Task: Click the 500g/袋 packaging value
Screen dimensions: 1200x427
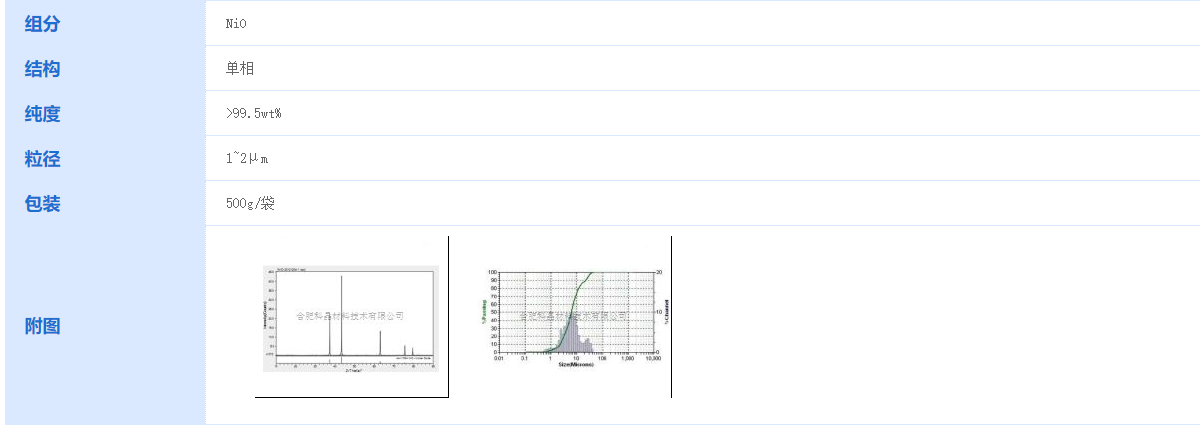Action: (250, 204)
